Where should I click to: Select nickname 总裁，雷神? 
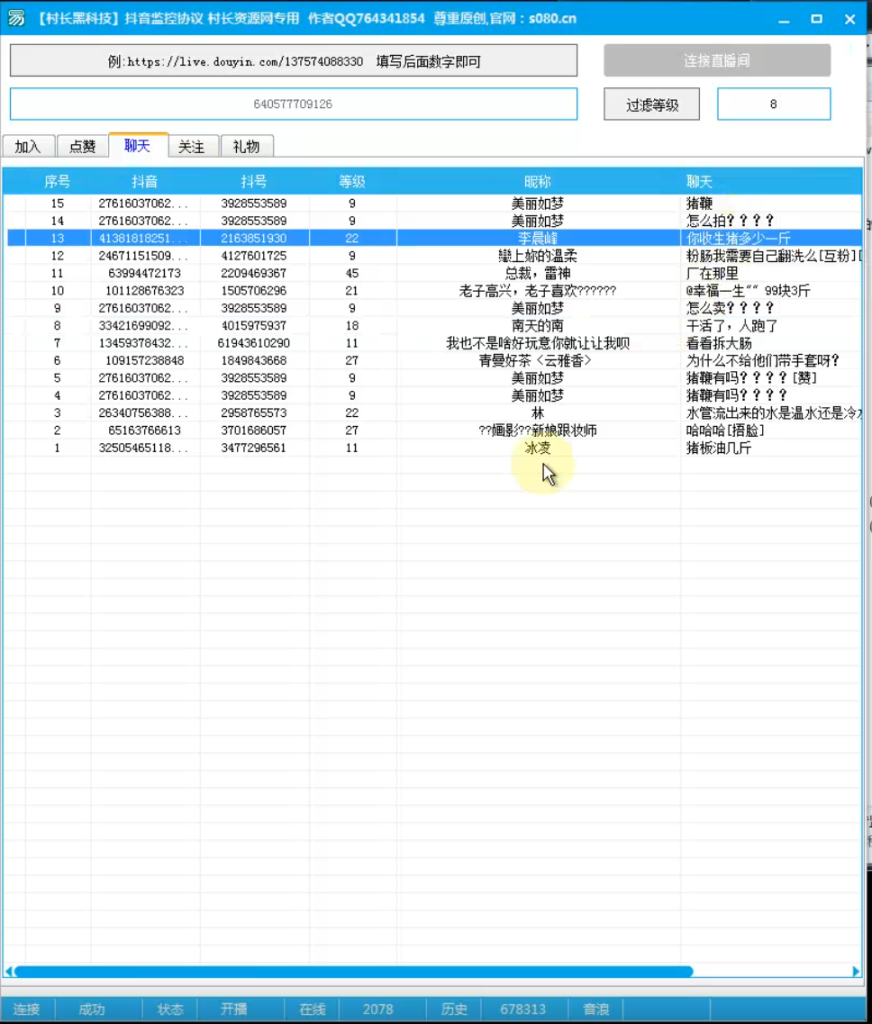pos(538,273)
